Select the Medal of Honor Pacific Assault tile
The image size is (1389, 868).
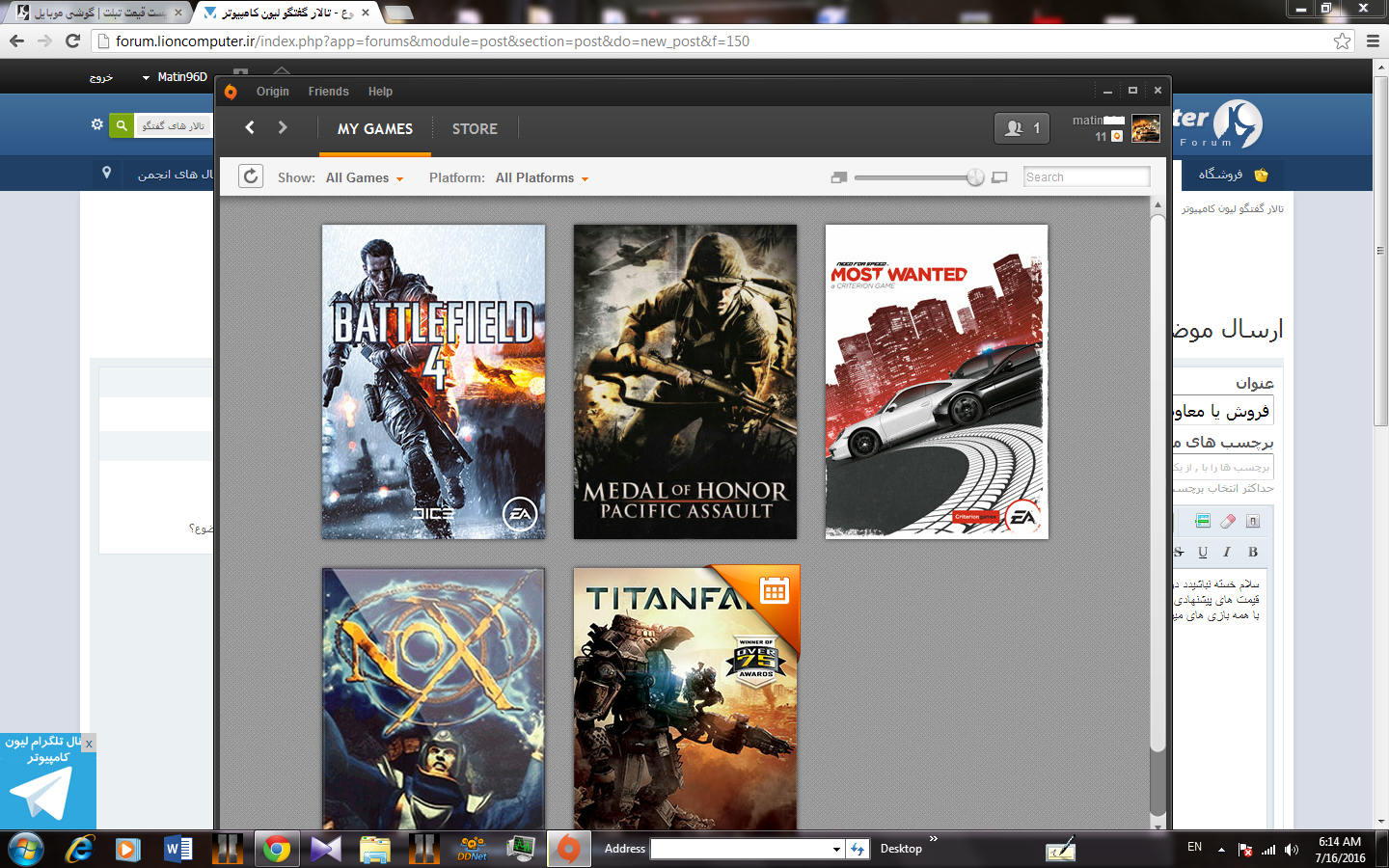[x=685, y=382]
